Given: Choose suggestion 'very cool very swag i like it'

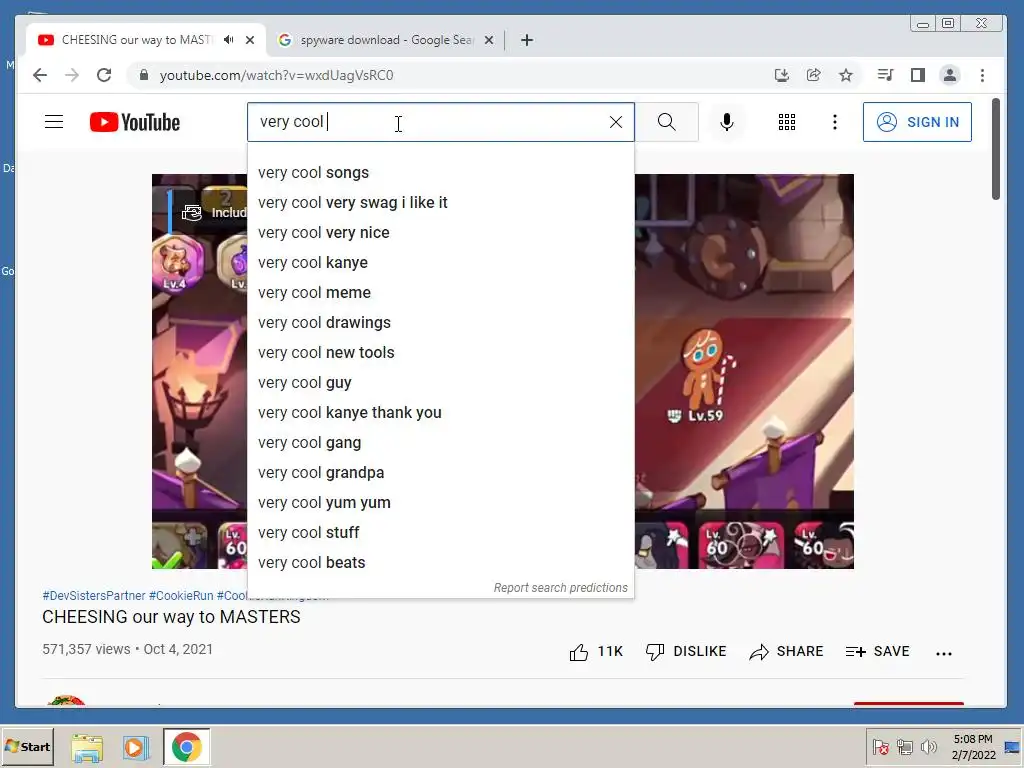Looking at the screenshot, I should [x=441, y=202].
